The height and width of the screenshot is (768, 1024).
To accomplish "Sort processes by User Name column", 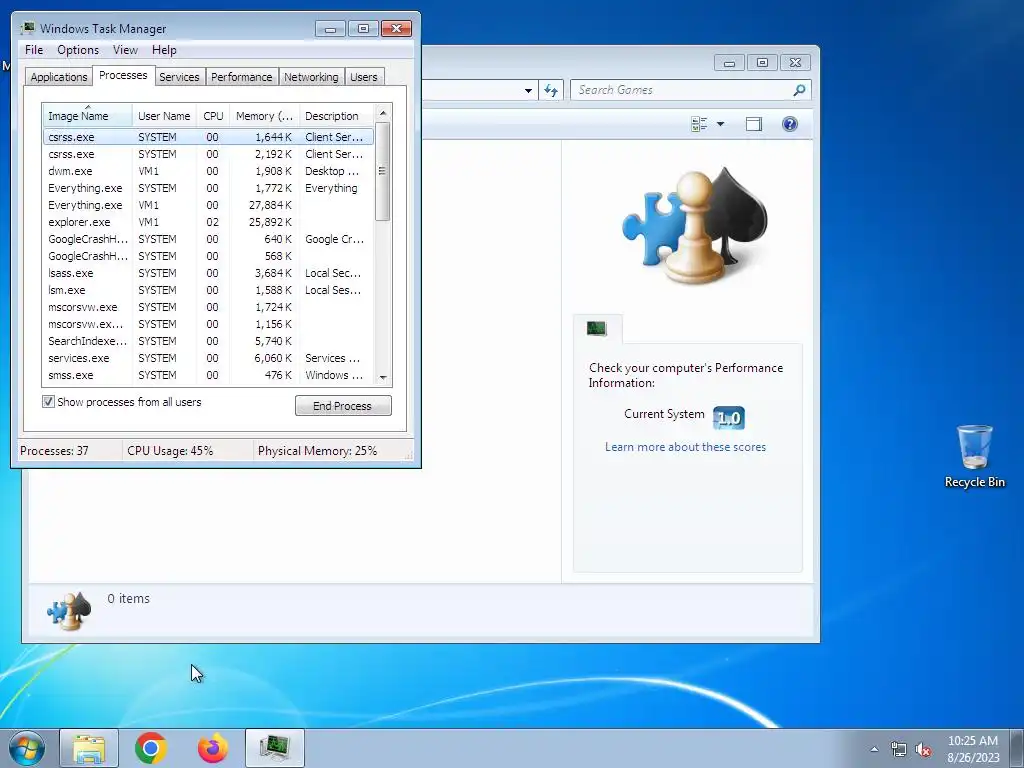I will pyautogui.click(x=164, y=116).
